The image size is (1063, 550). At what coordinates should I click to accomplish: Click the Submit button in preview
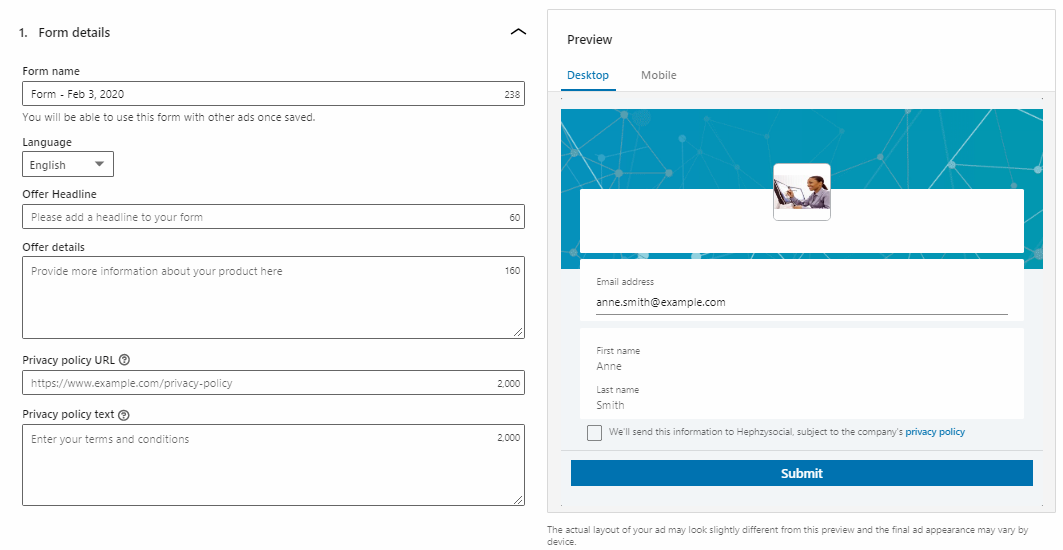(801, 473)
